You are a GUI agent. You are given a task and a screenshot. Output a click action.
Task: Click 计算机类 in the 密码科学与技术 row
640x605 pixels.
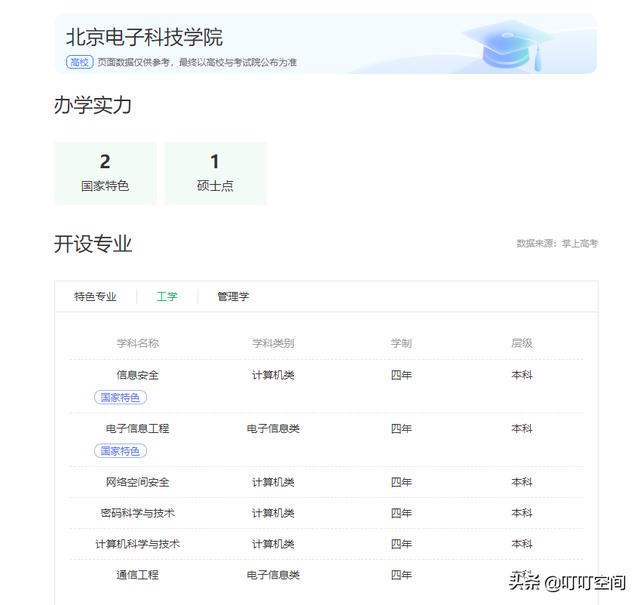(x=273, y=513)
